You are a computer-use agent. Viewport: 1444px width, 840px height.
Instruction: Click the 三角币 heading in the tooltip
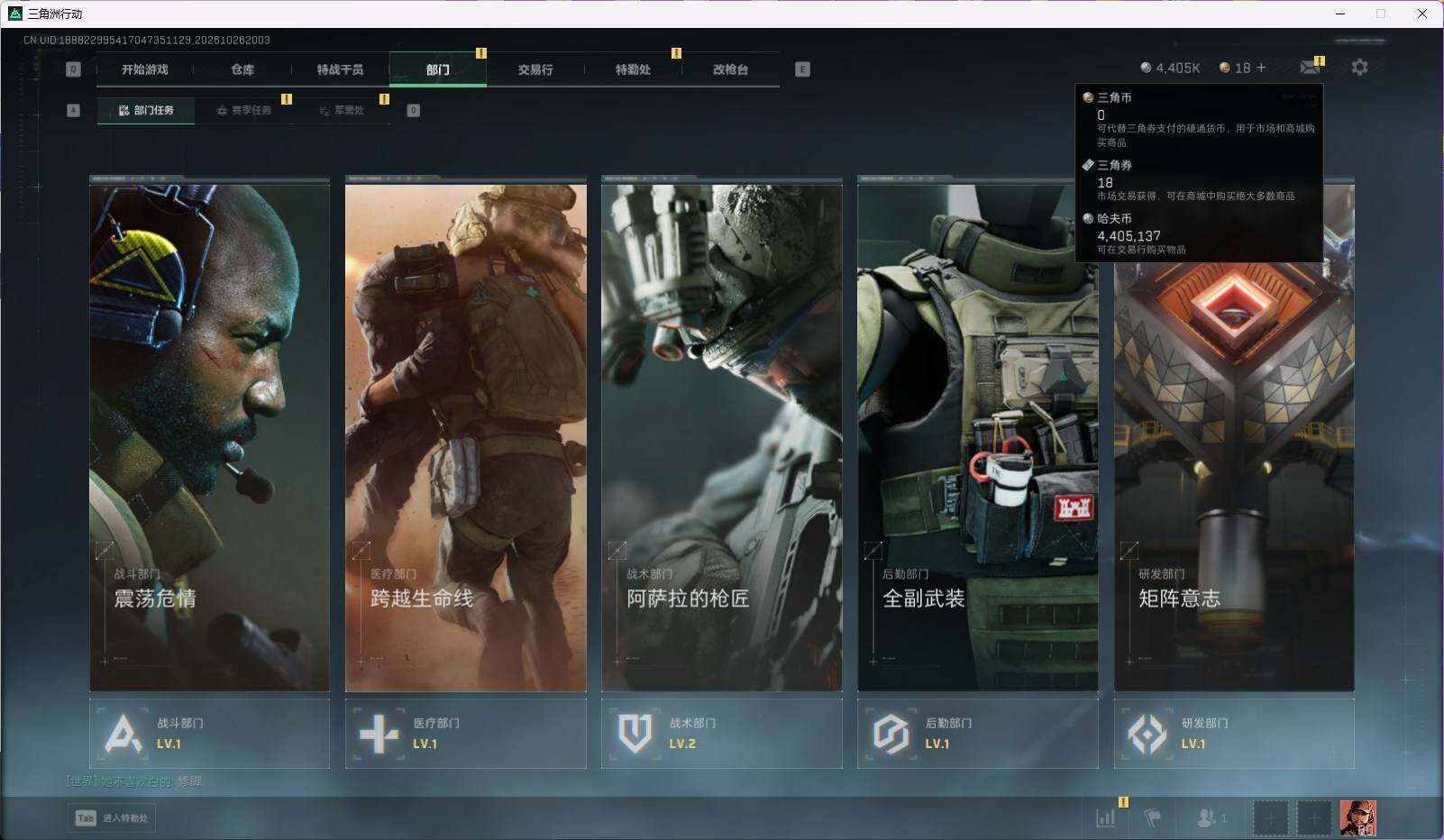(1114, 97)
